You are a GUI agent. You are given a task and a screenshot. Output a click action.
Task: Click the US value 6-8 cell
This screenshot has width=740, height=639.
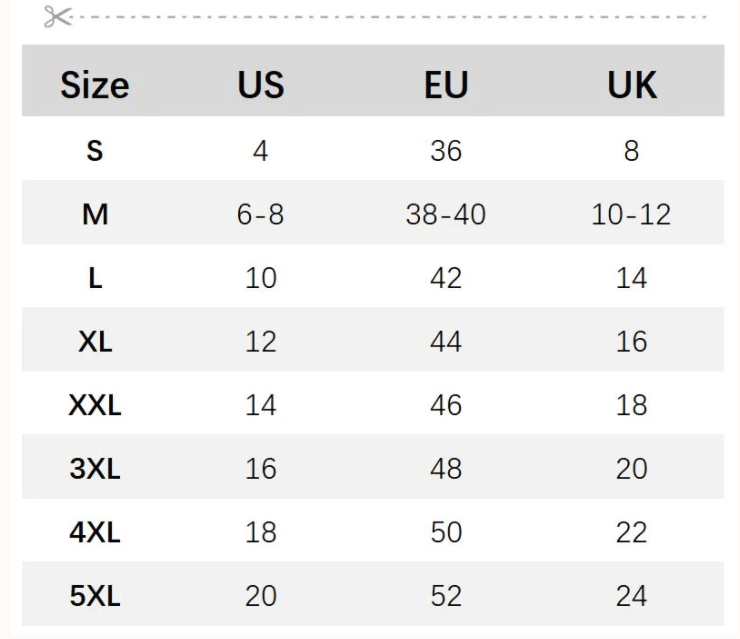coord(260,214)
